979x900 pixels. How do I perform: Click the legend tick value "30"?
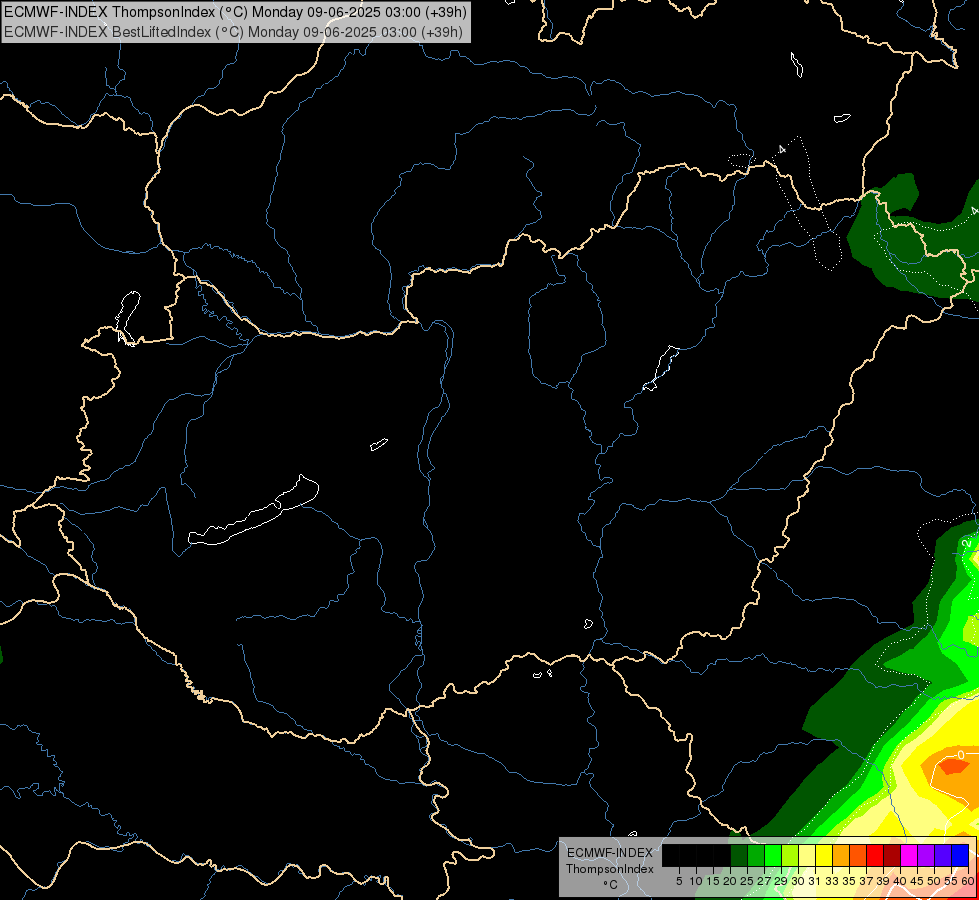(798, 881)
